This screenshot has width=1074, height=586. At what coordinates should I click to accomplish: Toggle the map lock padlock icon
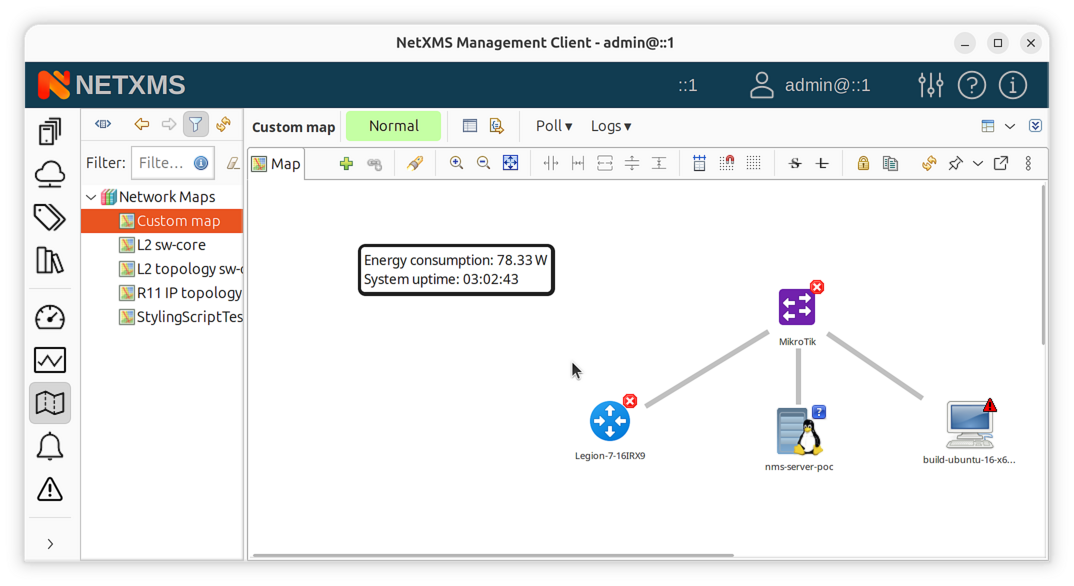pyautogui.click(x=863, y=164)
